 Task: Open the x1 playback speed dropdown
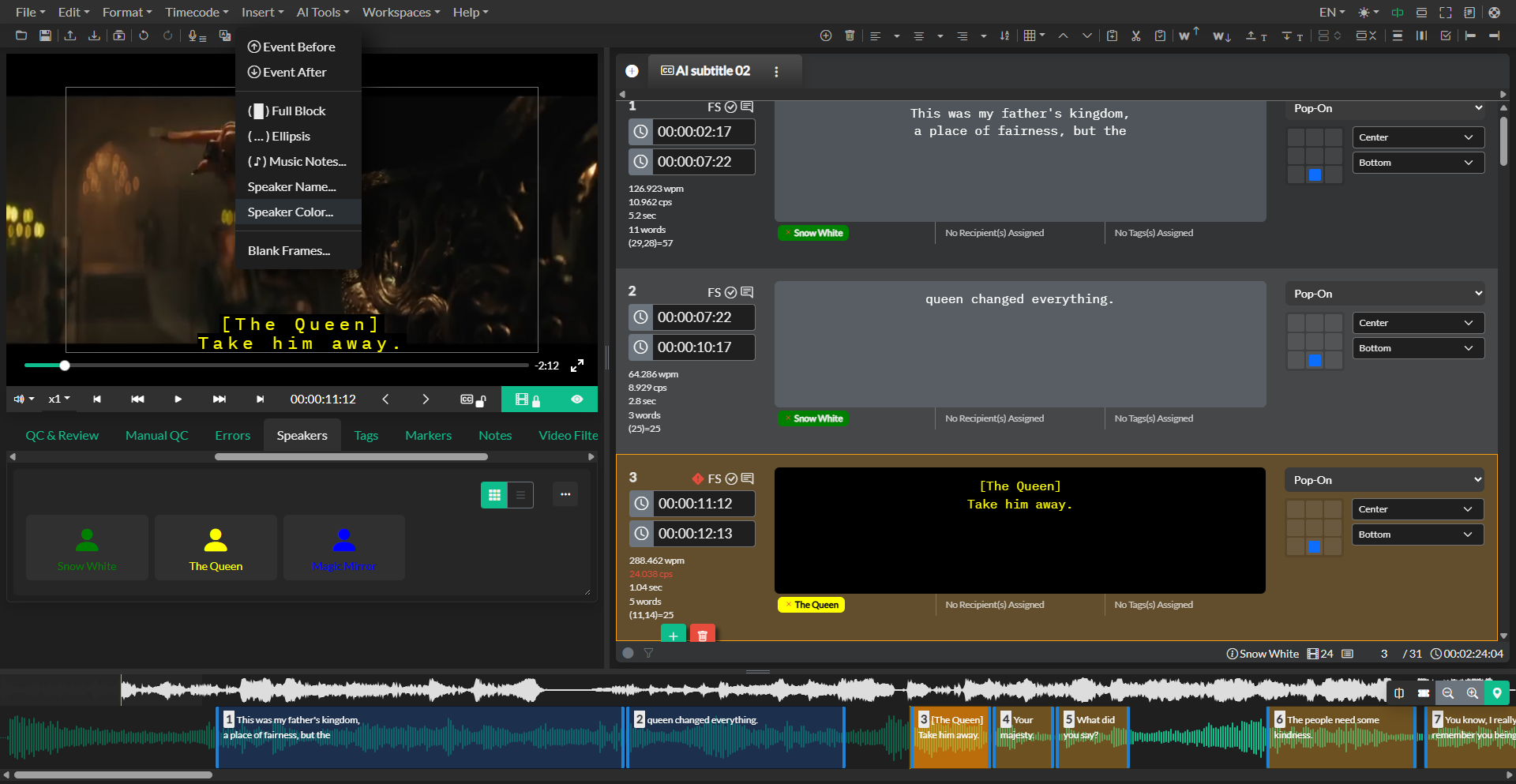coord(59,400)
